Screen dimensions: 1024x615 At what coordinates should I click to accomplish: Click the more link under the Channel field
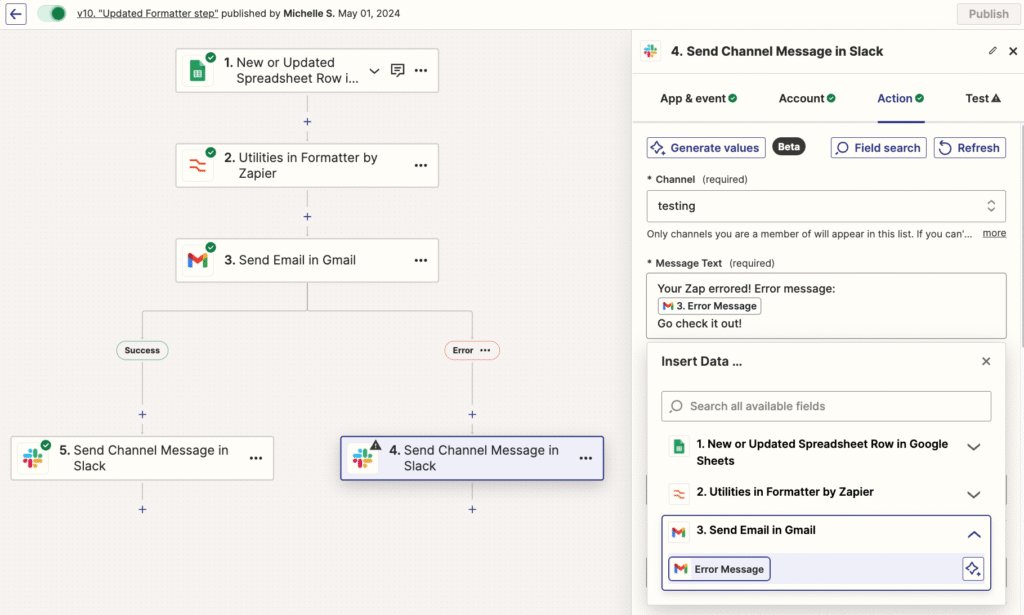[994, 233]
